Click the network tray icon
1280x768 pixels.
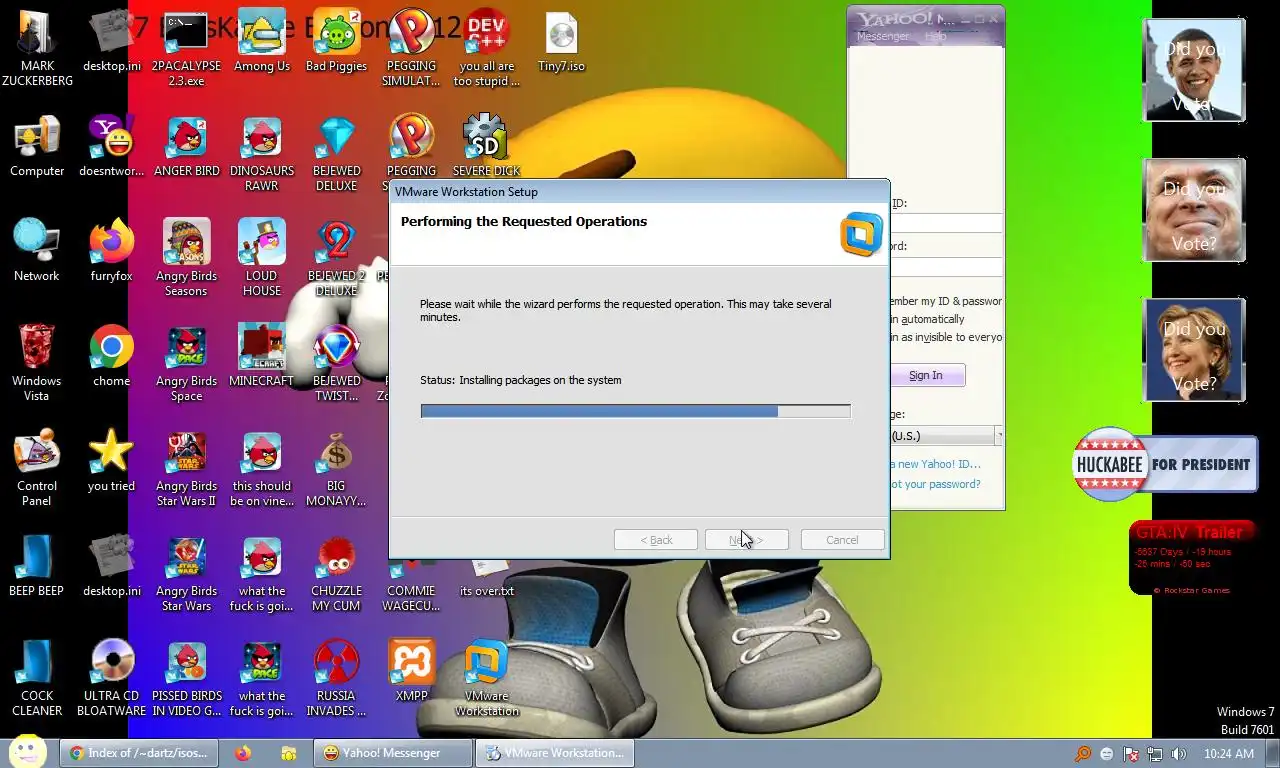click(x=1155, y=754)
